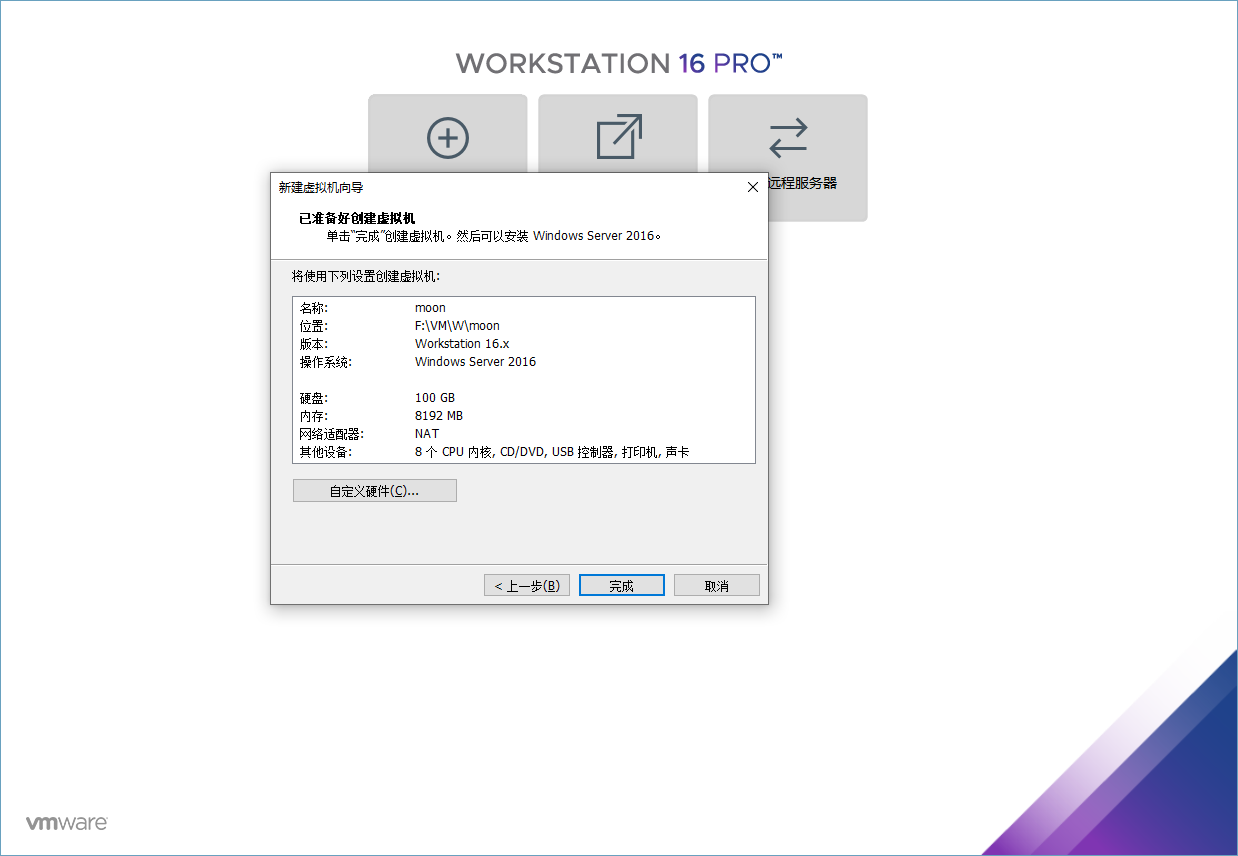Click the 名称: label in the settings list
The height and width of the screenshot is (856, 1238).
314,308
